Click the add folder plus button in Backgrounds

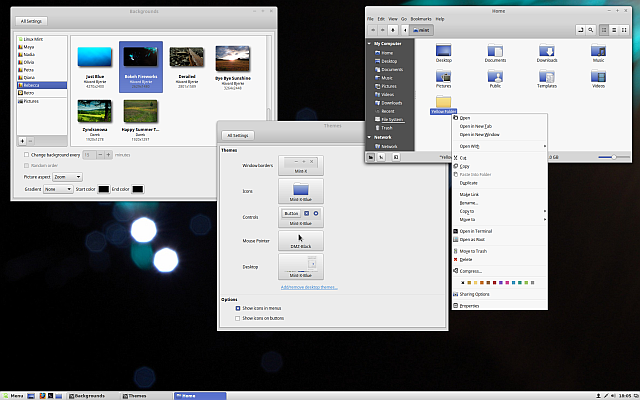tap(22, 141)
